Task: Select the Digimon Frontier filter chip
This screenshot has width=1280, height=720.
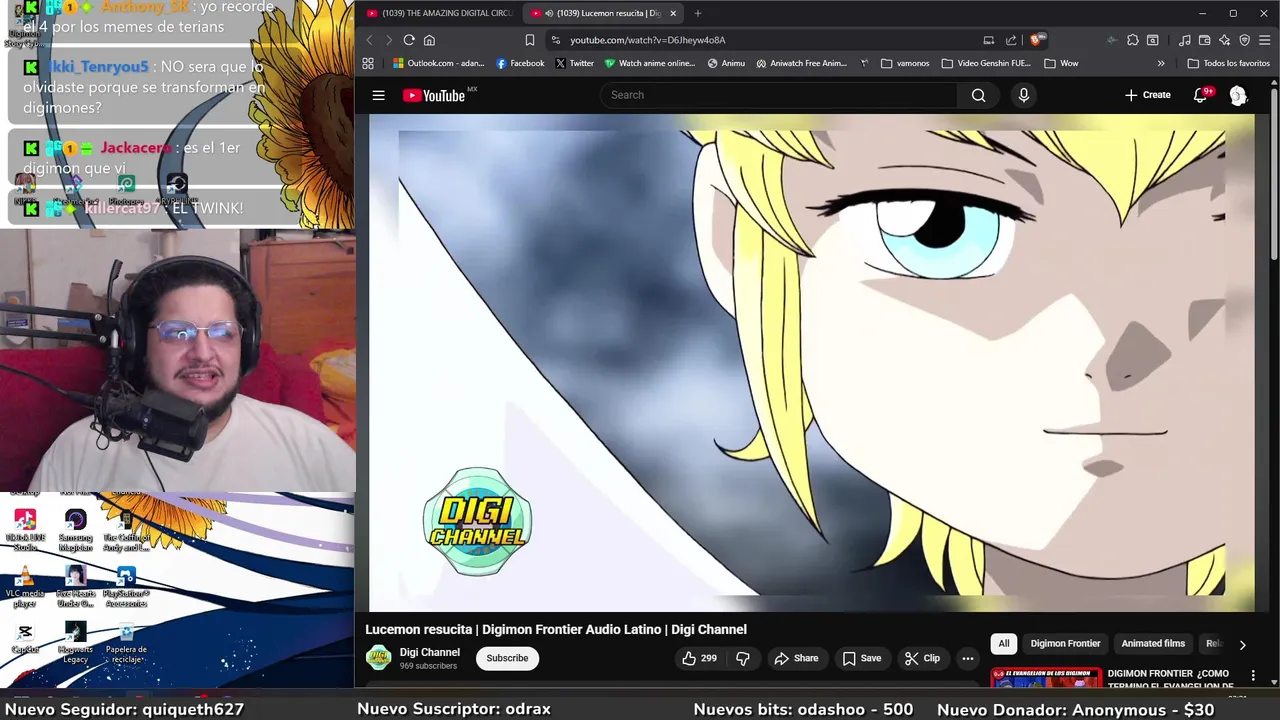Action: 1065,644
